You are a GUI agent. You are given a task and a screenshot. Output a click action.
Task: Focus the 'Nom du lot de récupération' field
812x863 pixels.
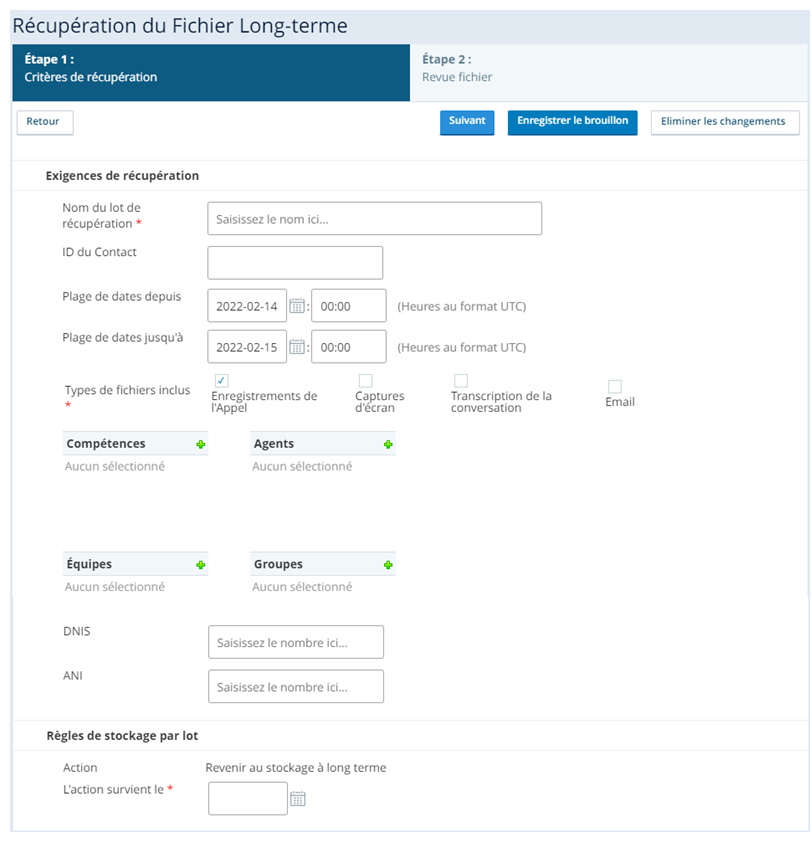point(374,218)
